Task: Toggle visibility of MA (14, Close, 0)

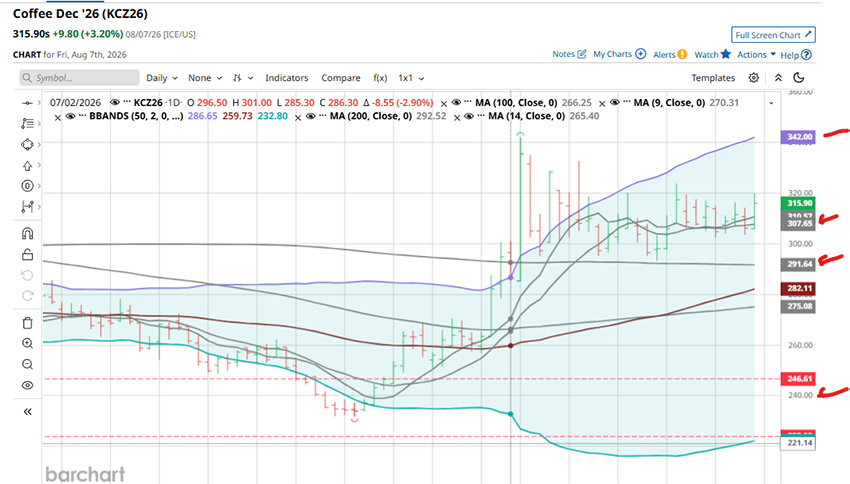Action: (469, 116)
